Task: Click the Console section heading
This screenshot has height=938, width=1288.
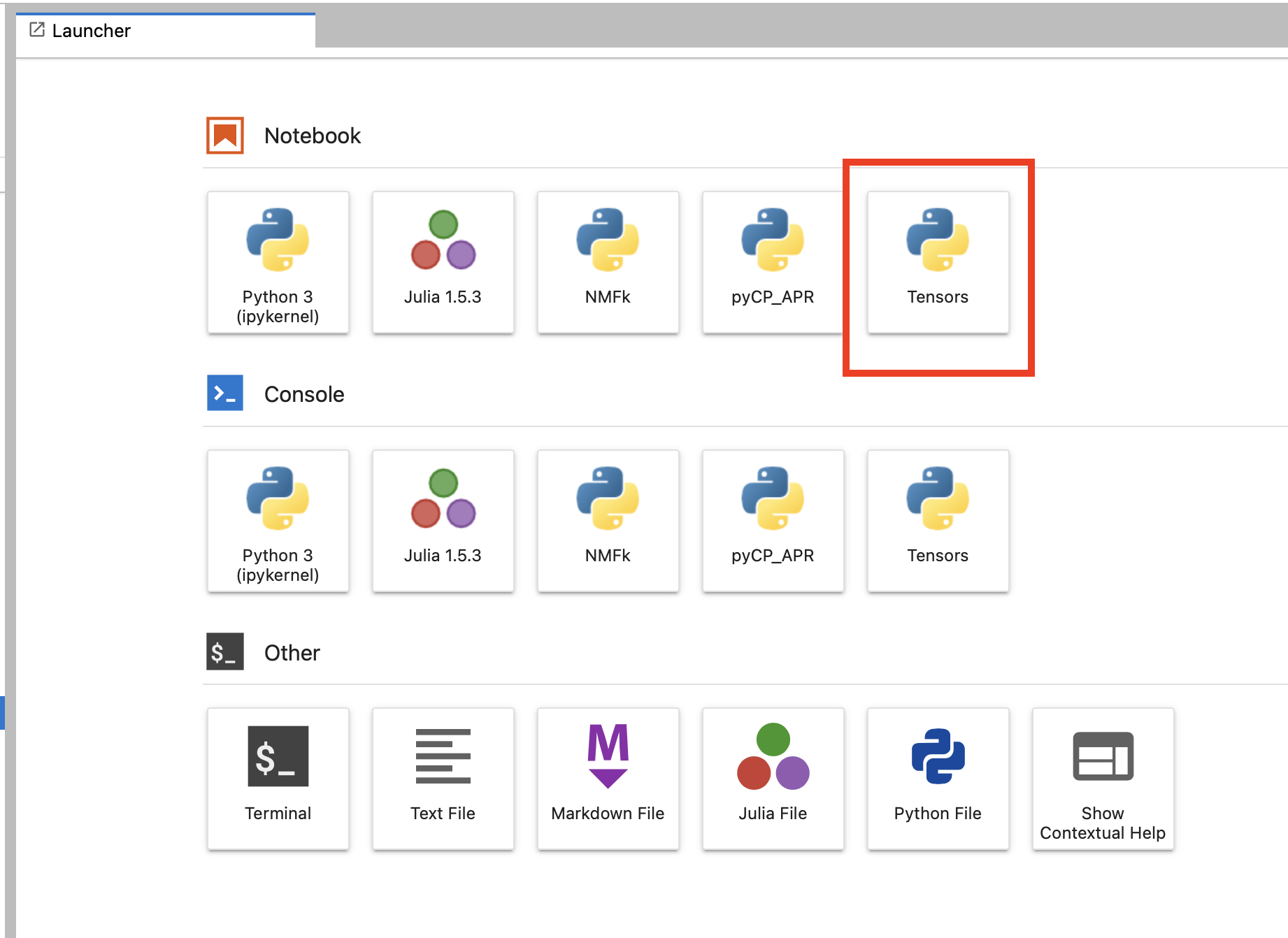Action: click(304, 394)
